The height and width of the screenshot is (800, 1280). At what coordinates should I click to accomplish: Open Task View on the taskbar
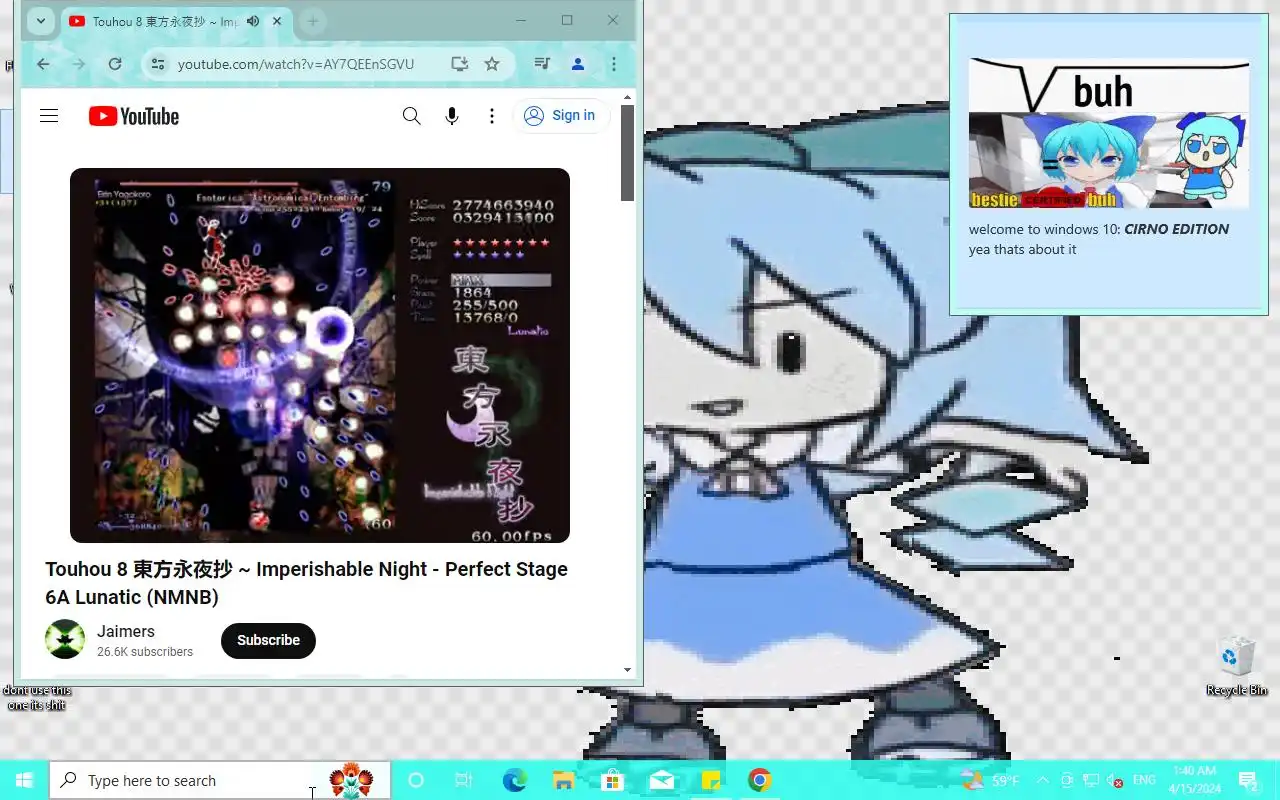click(463, 780)
